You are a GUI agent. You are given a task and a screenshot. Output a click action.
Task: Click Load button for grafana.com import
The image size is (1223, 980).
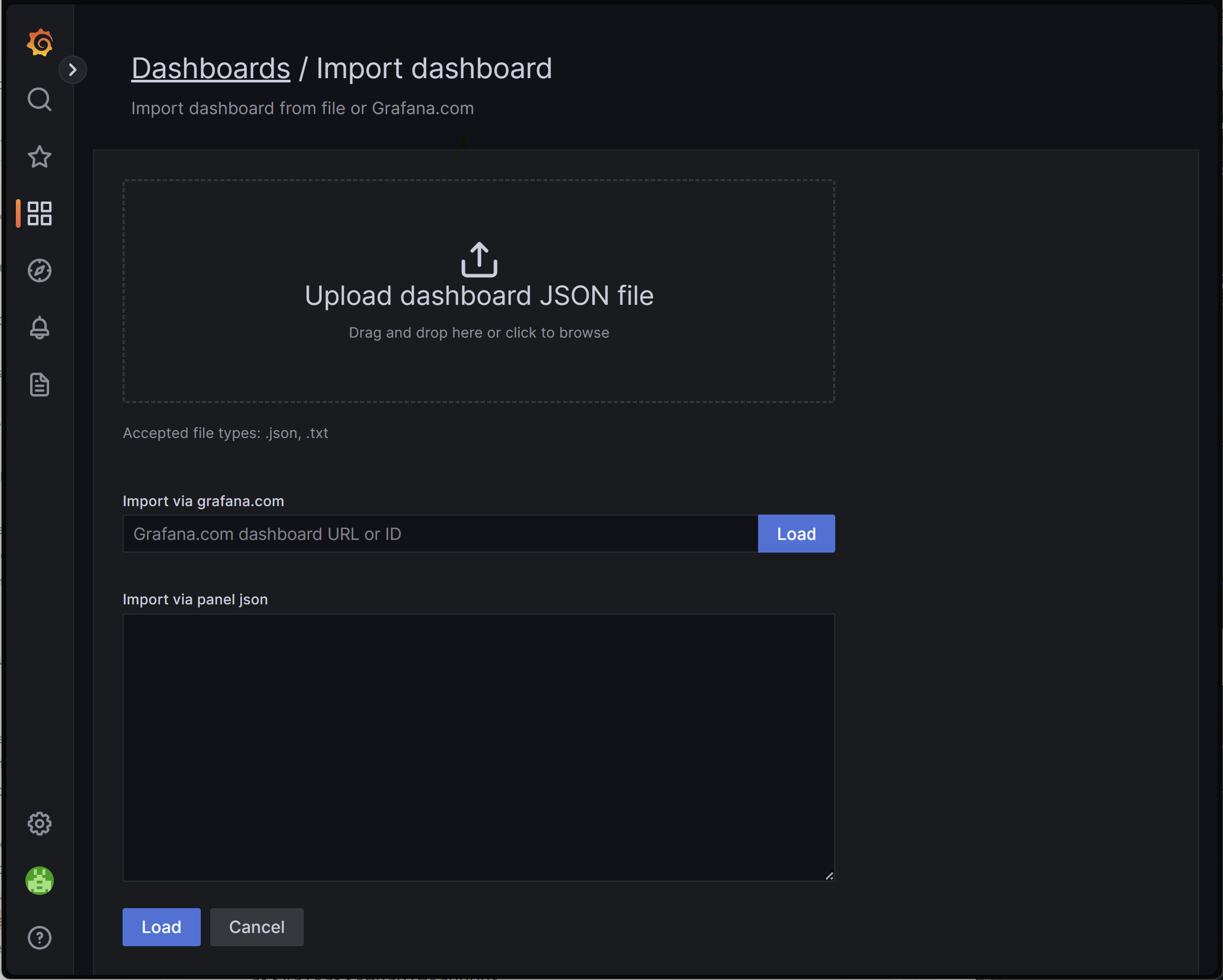coord(796,533)
